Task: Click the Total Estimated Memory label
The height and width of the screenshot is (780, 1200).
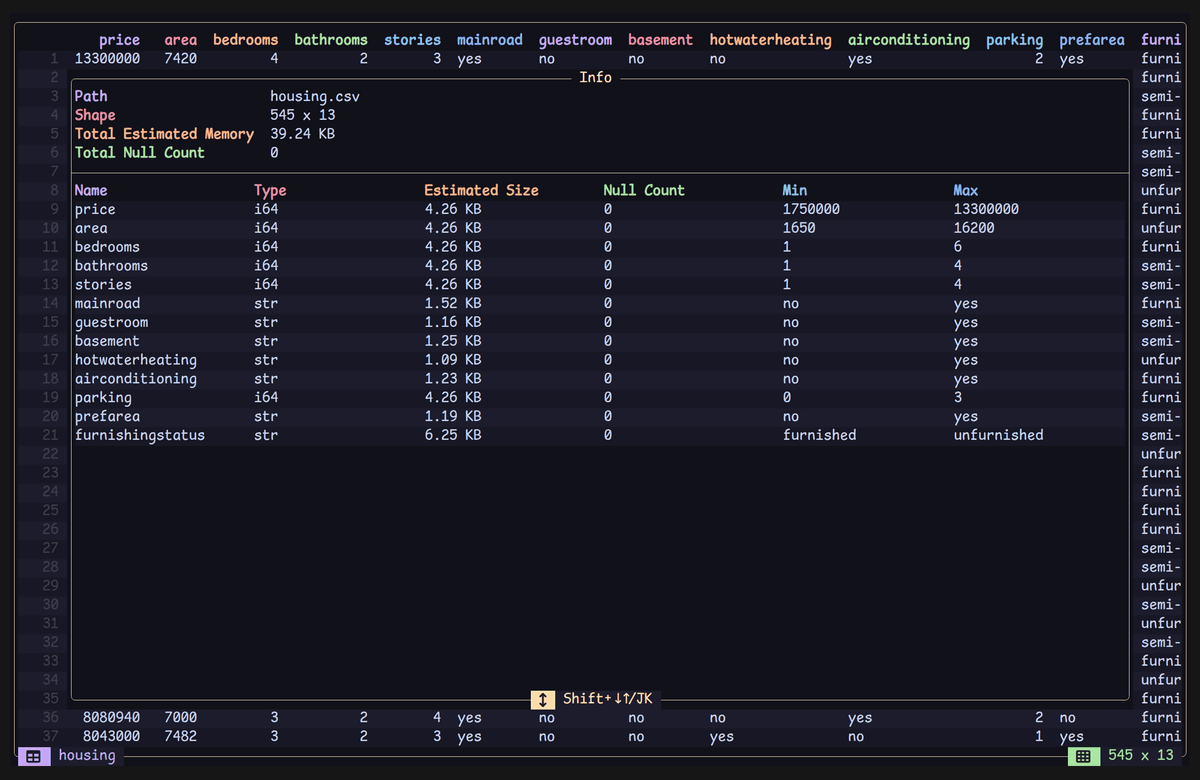Action: click(x=165, y=134)
